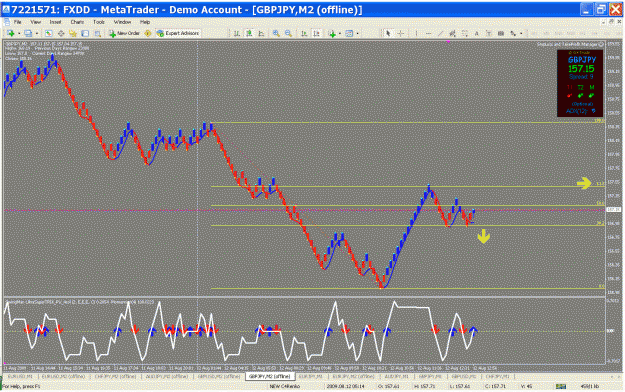
Task: Switch to EURUSD,M2 (offline) chart tab
Action: [x=63, y=376]
